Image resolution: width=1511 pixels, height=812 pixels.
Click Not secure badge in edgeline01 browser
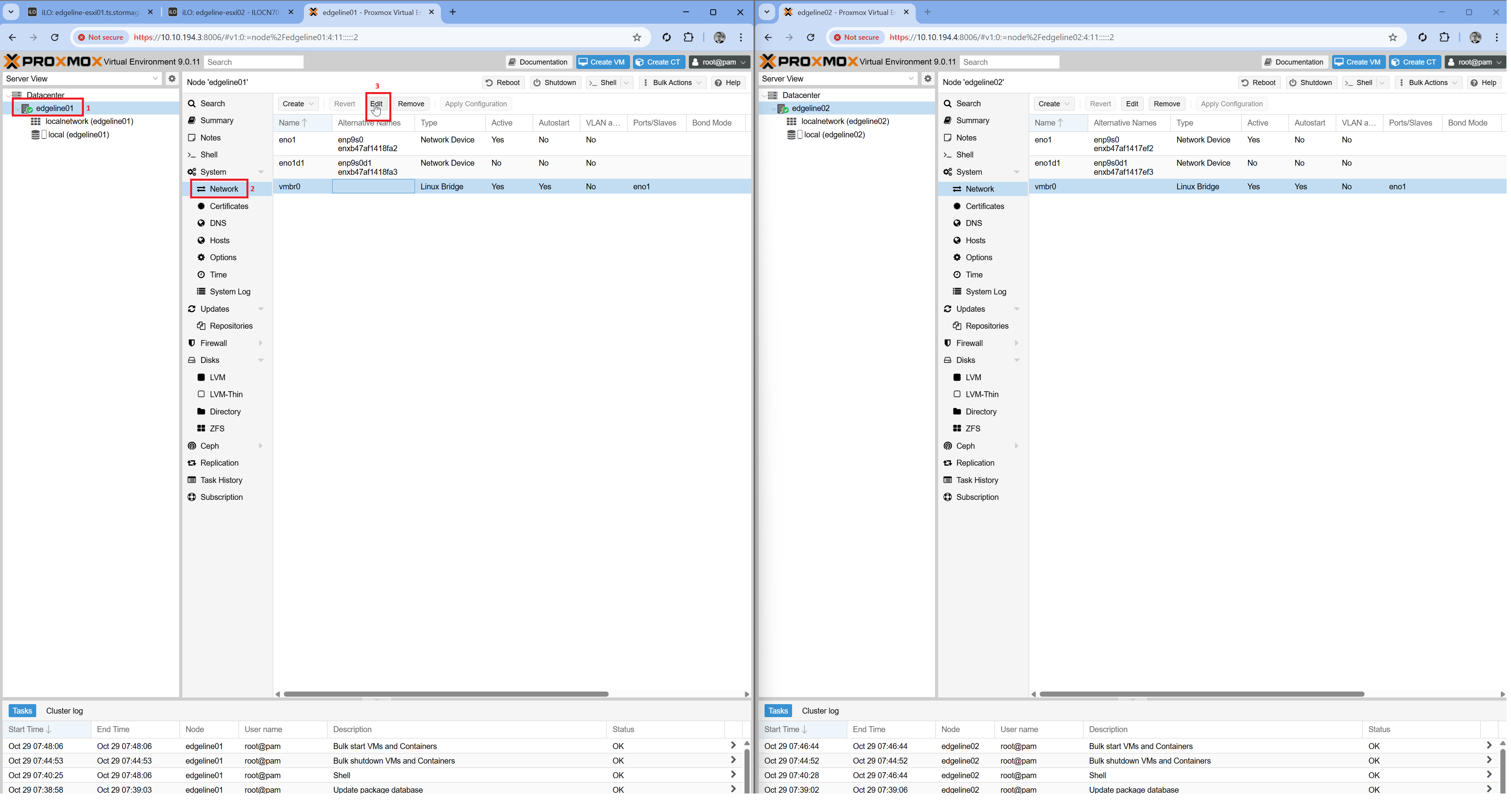[100, 37]
